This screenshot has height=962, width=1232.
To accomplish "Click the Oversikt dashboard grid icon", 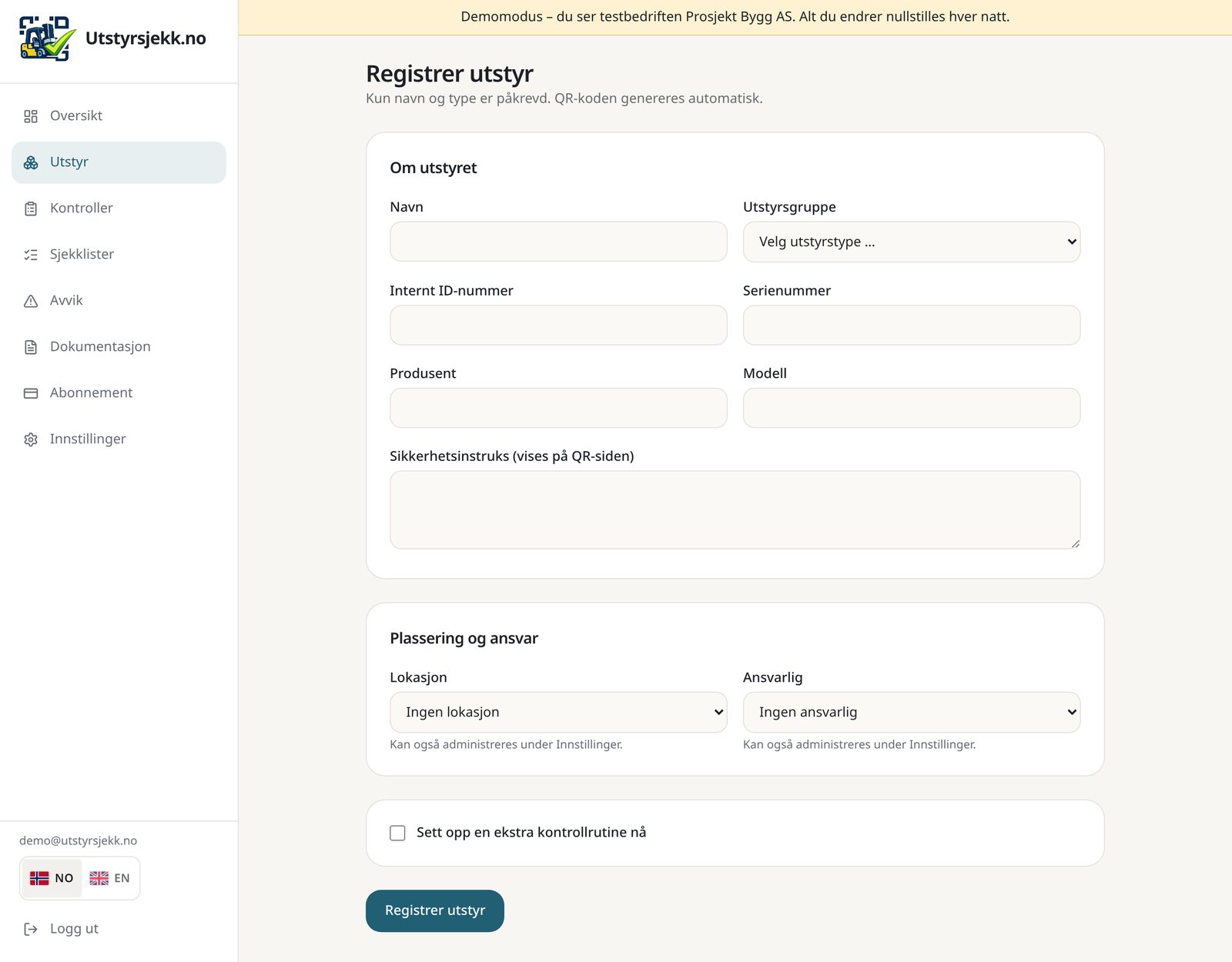I will (x=31, y=116).
